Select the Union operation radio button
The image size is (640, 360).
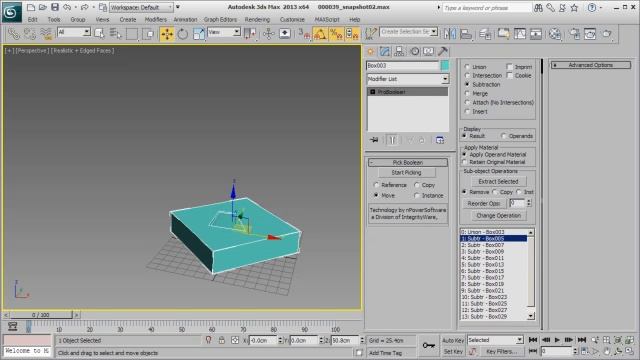(x=467, y=67)
